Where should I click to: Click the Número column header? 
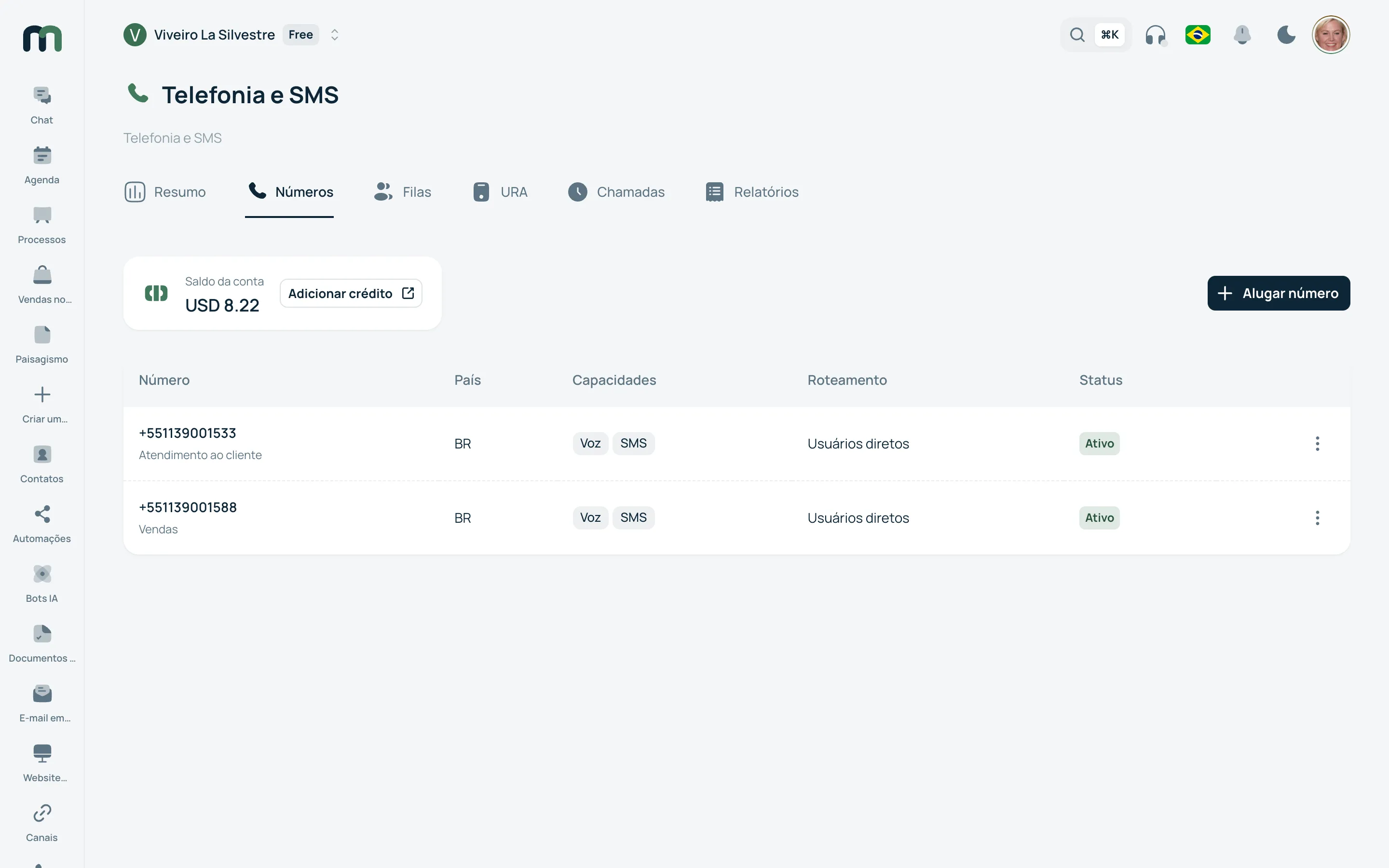point(164,380)
